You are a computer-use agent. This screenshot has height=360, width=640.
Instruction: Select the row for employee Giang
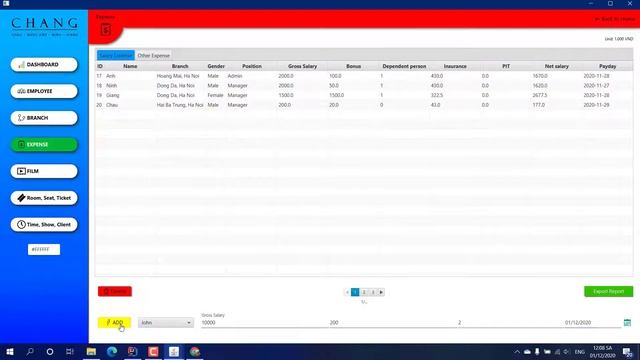tap(364, 95)
